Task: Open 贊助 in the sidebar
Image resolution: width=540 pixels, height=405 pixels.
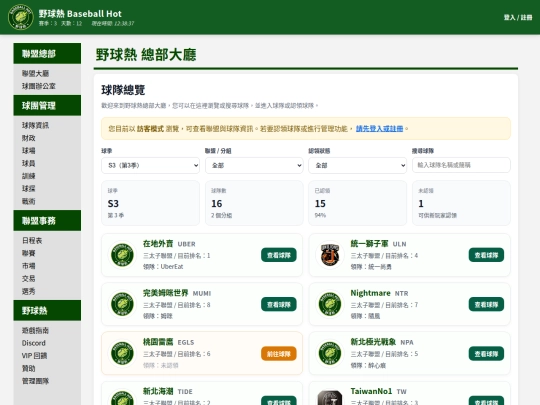Action: 29,368
